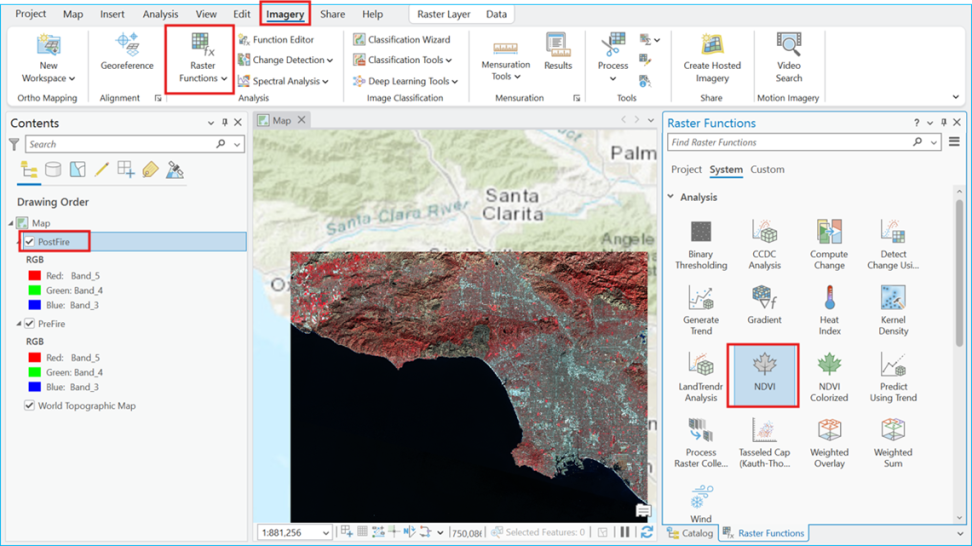Select the Predict Using Trend function
The width and height of the screenshot is (972, 546).
pos(893,377)
